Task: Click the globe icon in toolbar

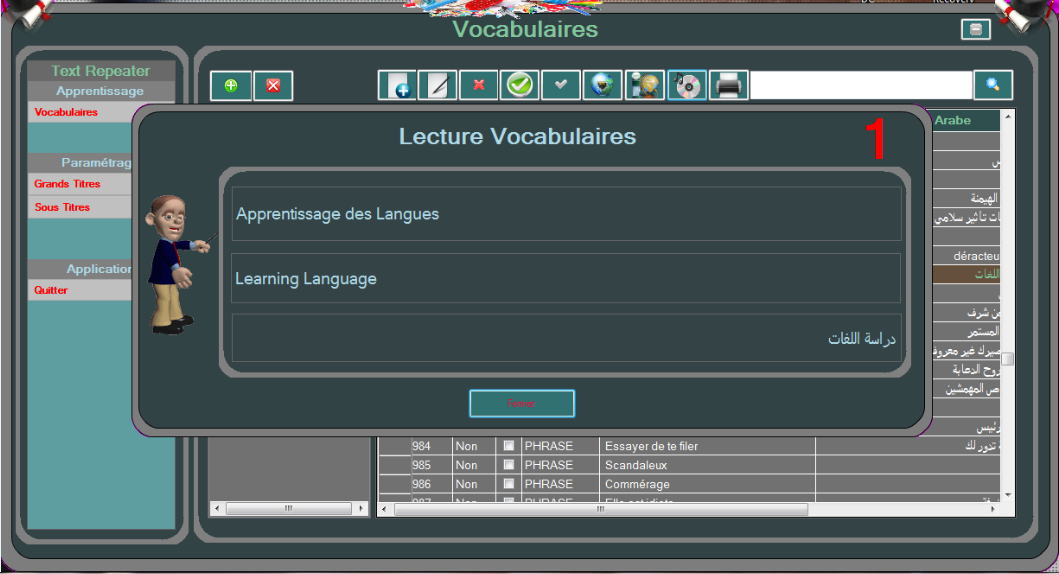Action: click(603, 86)
